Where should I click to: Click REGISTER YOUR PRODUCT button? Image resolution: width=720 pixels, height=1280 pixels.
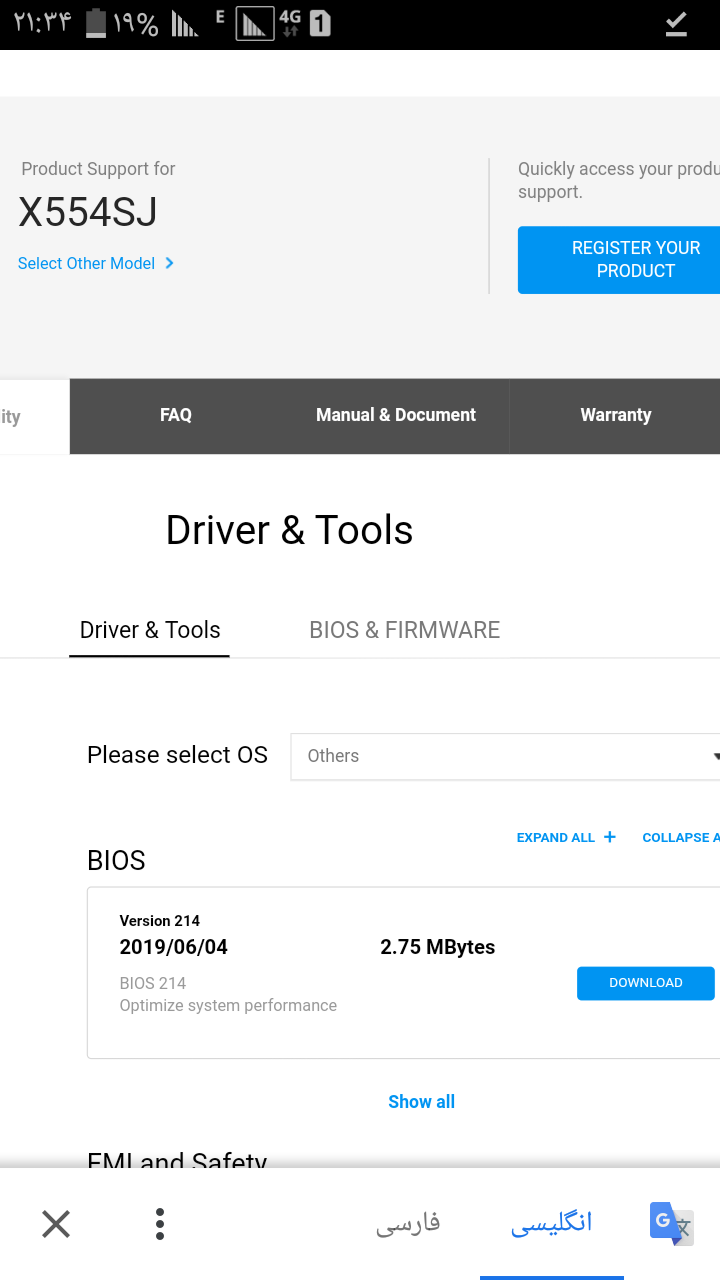(619, 260)
